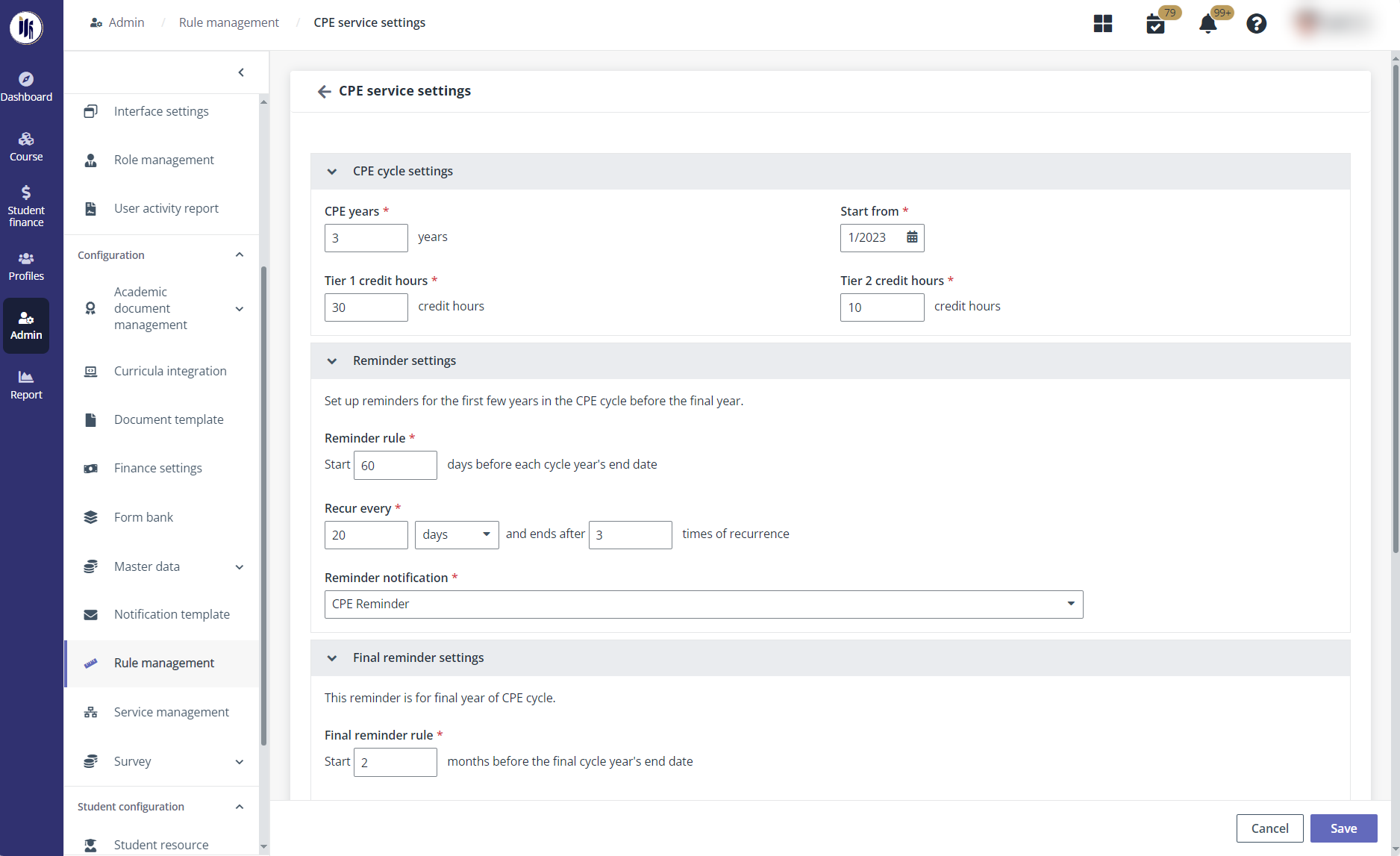Open the notifications bell icon
1400x856 pixels.
tap(1208, 24)
